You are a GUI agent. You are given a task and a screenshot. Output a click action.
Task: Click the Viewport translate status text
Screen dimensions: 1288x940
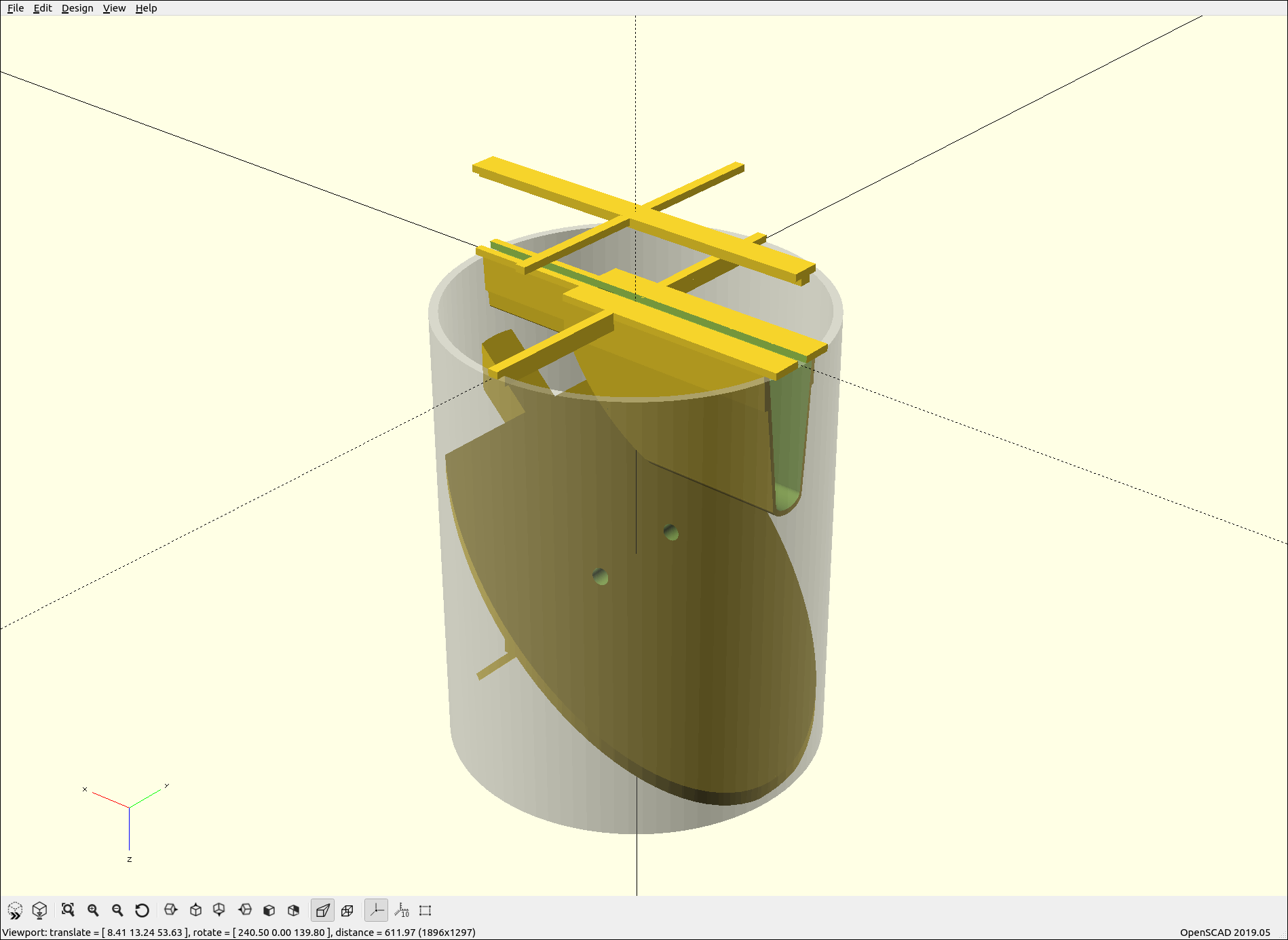pos(239,933)
